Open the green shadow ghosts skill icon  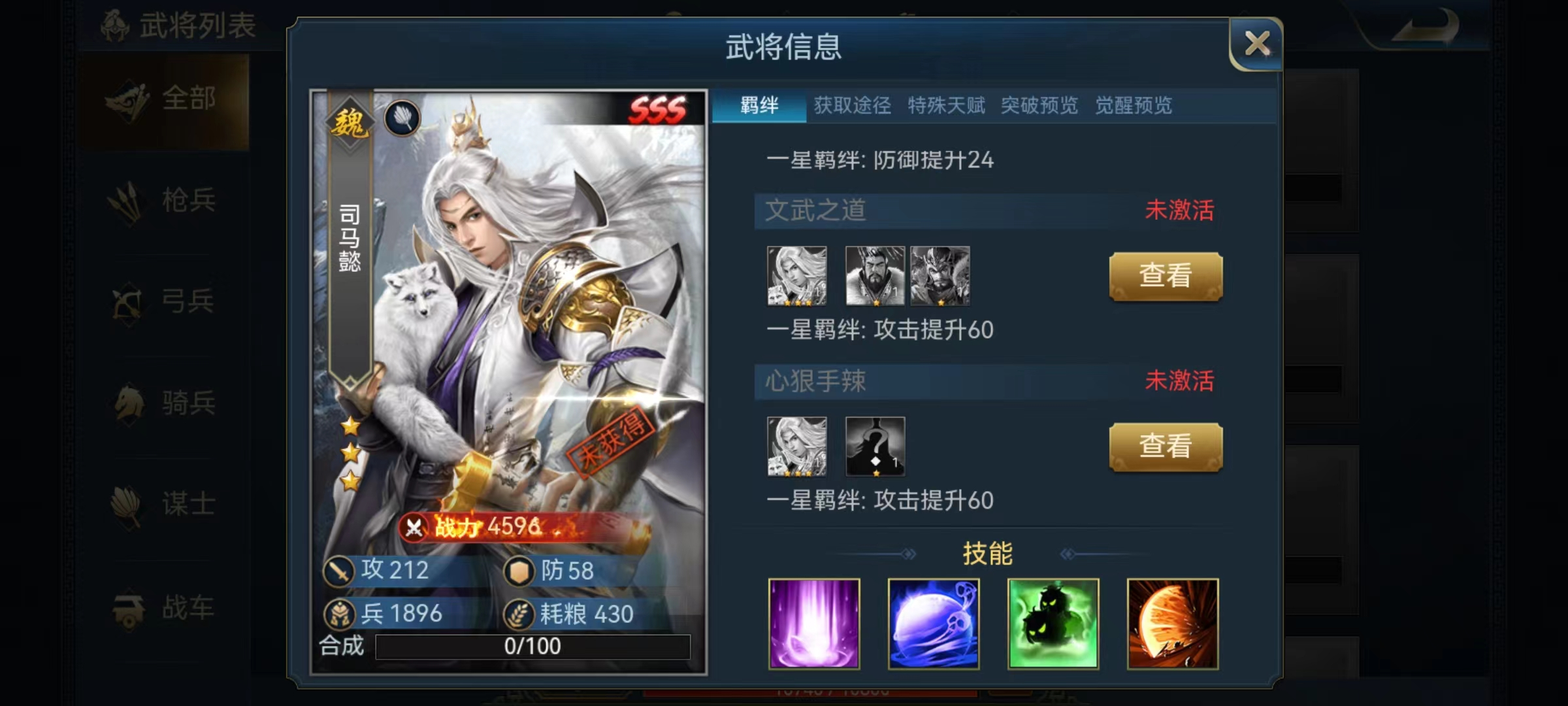(x=1053, y=624)
